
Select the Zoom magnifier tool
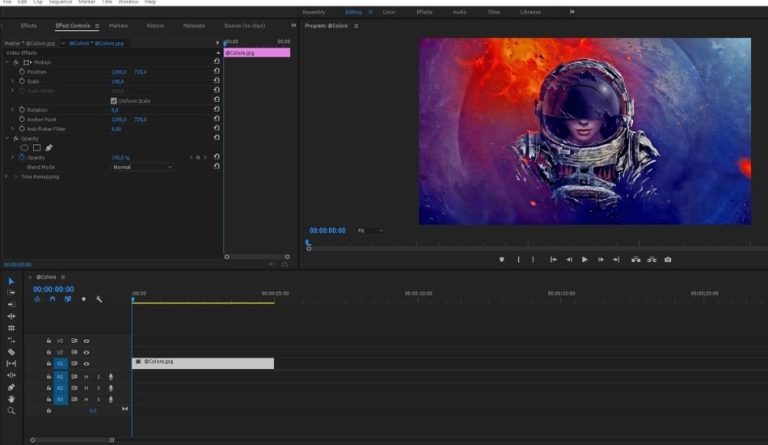[x=11, y=411]
